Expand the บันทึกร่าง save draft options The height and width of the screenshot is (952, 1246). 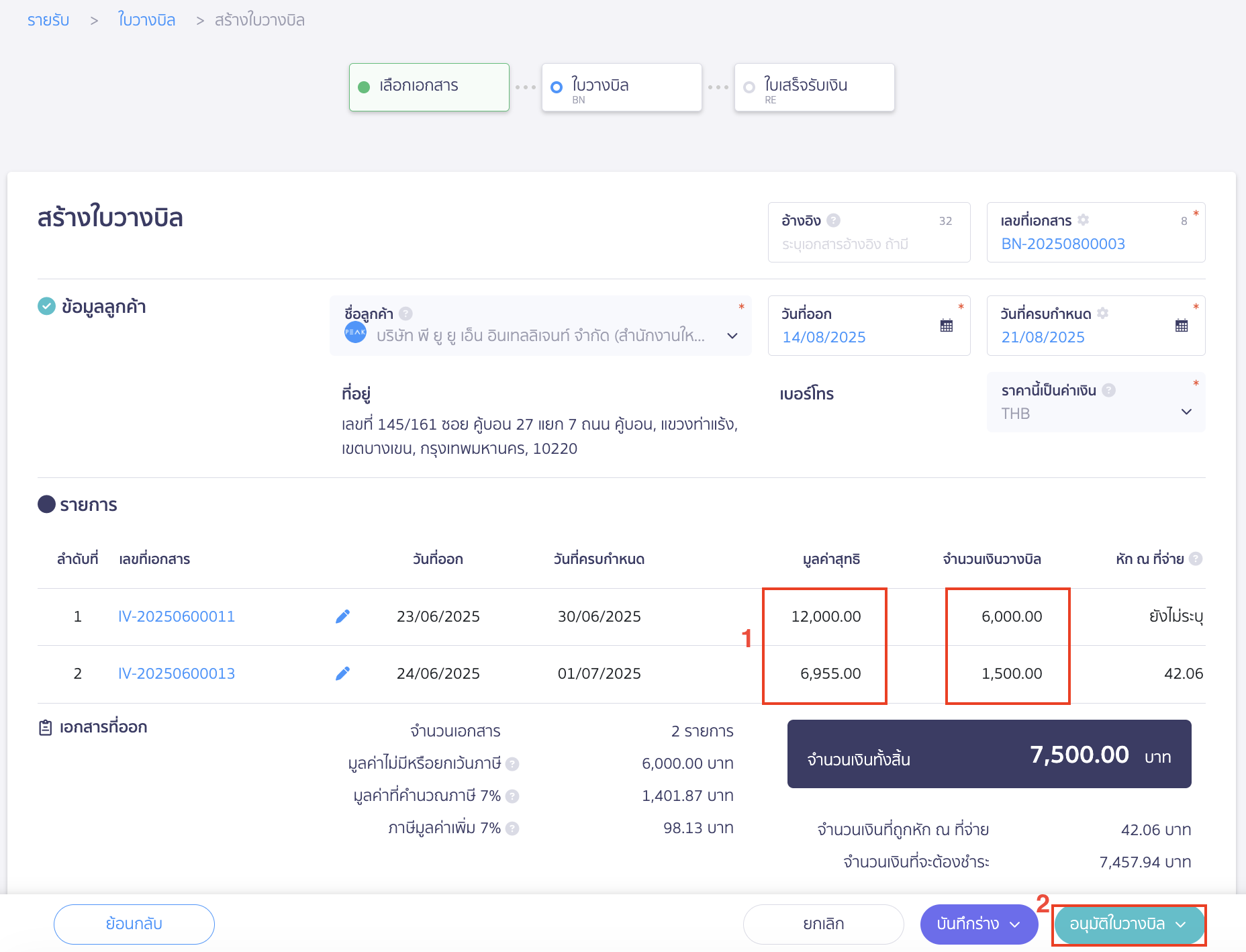click(1015, 924)
